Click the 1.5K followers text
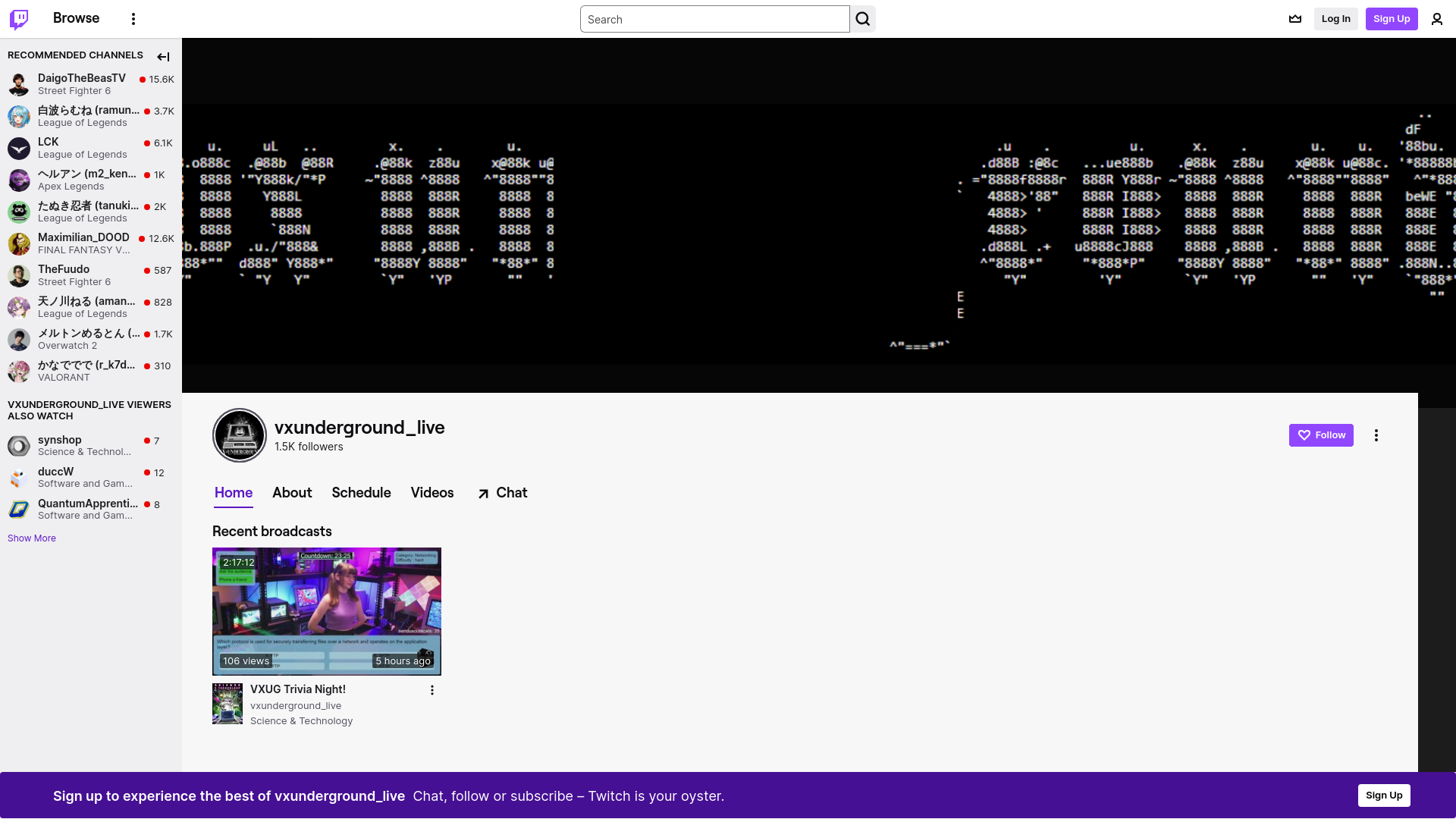The image size is (1456, 819). (309, 447)
